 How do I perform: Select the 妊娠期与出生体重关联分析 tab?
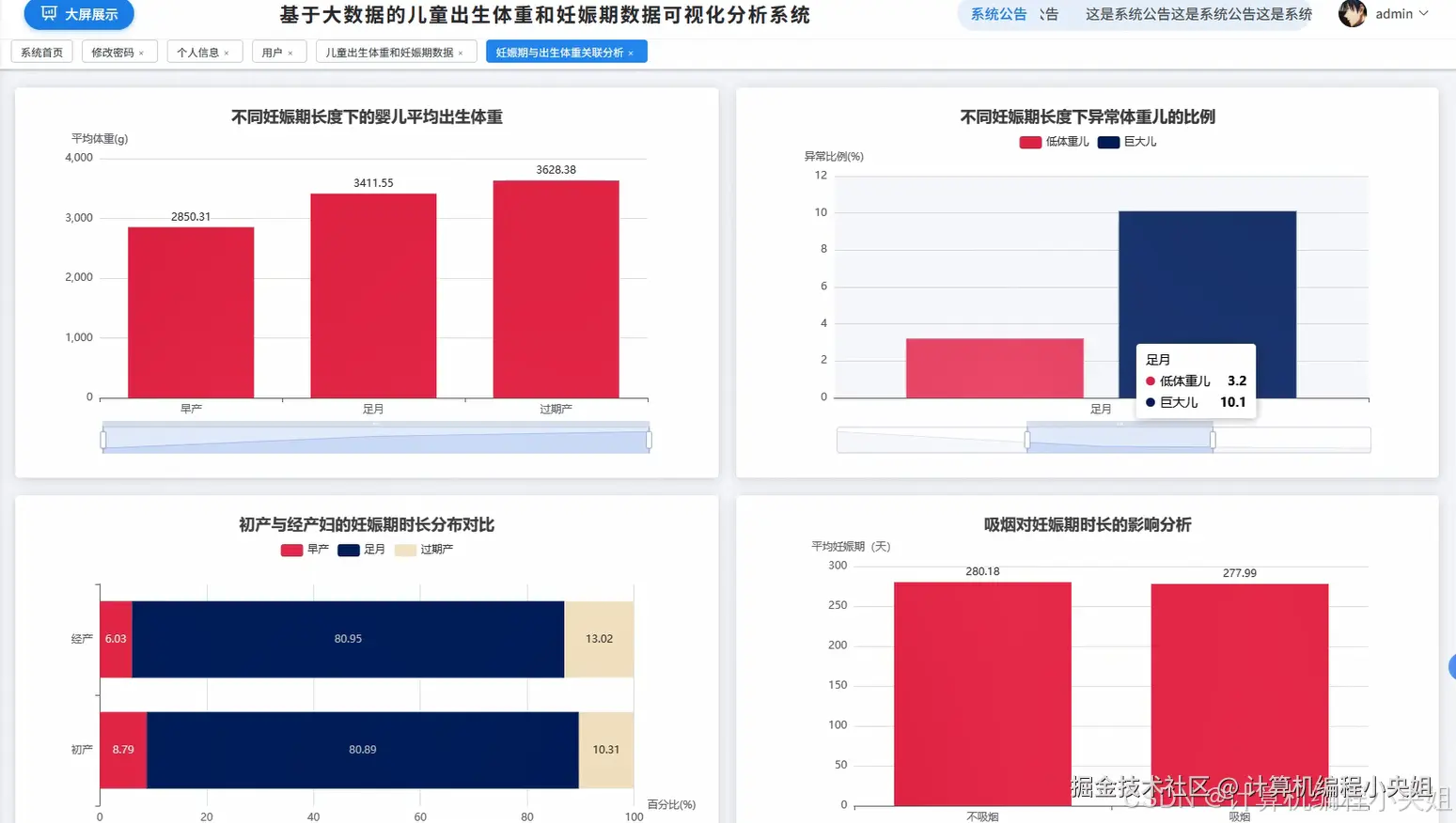click(561, 52)
